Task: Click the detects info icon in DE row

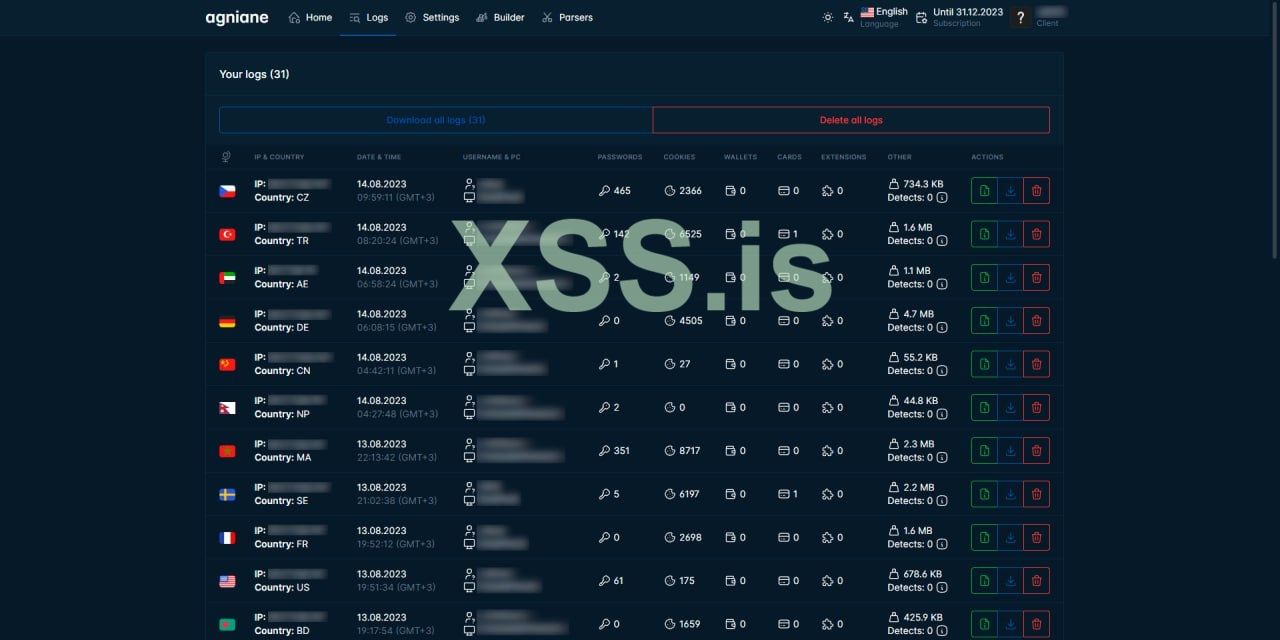Action: pos(942,328)
